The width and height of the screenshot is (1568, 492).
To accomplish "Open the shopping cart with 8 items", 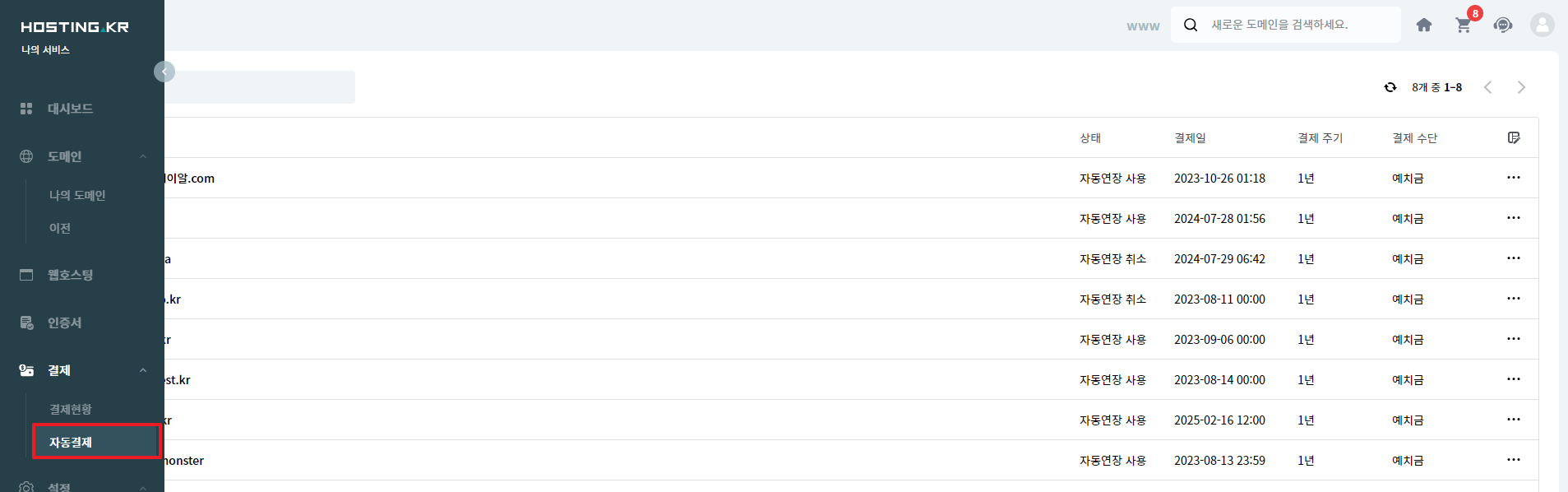I will (x=1464, y=25).
